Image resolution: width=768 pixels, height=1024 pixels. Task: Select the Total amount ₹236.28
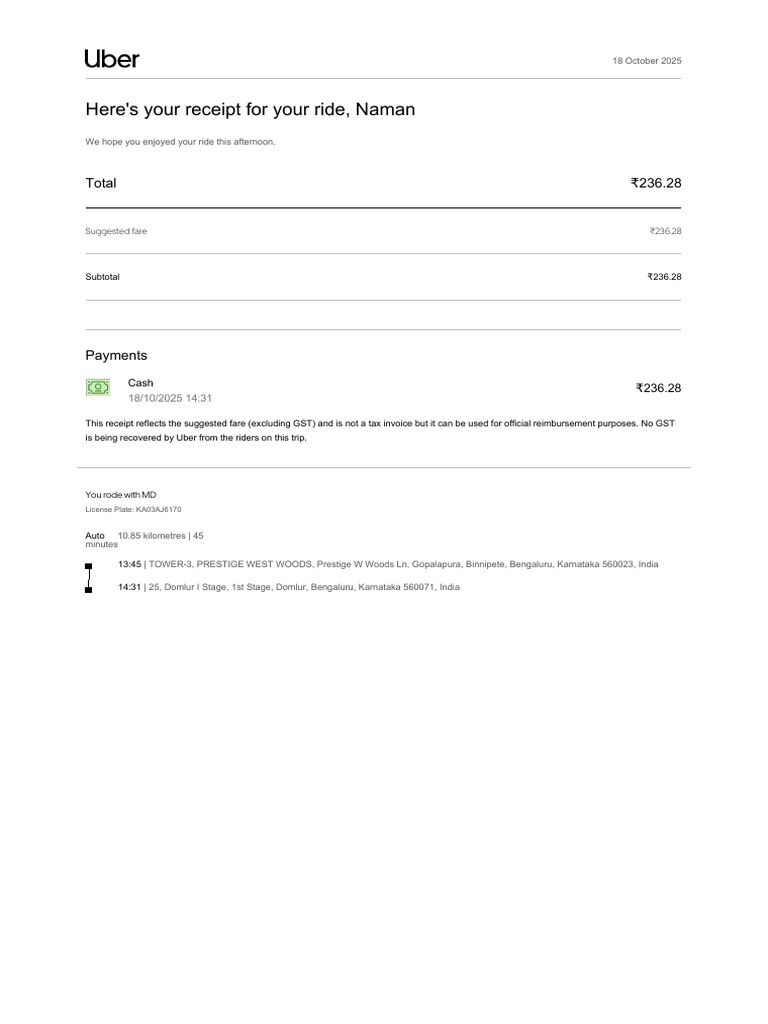tap(656, 183)
